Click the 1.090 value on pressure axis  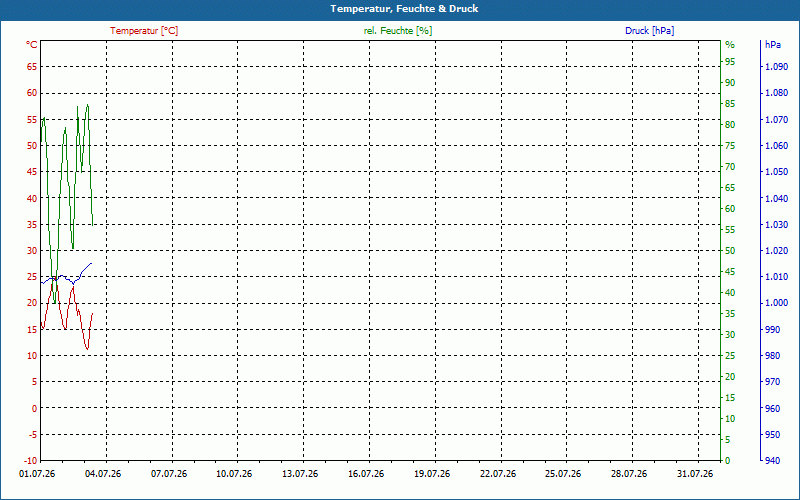point(777,66)
